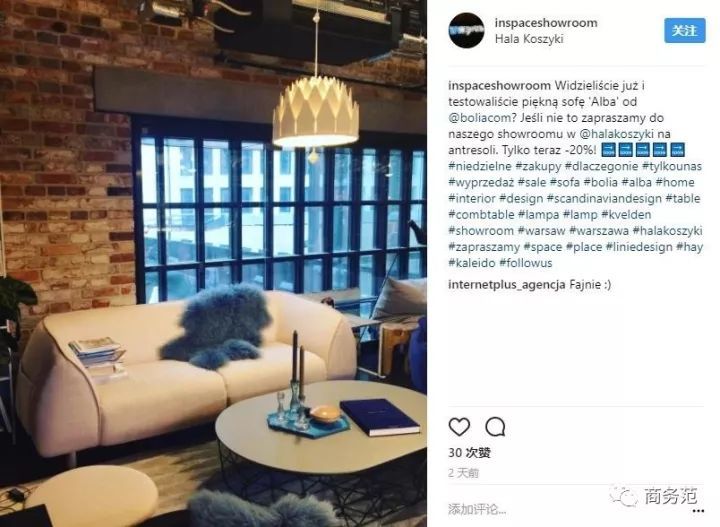720x527 pixels.
Task: Like the post with heart icon
Action: pos(459,427)
